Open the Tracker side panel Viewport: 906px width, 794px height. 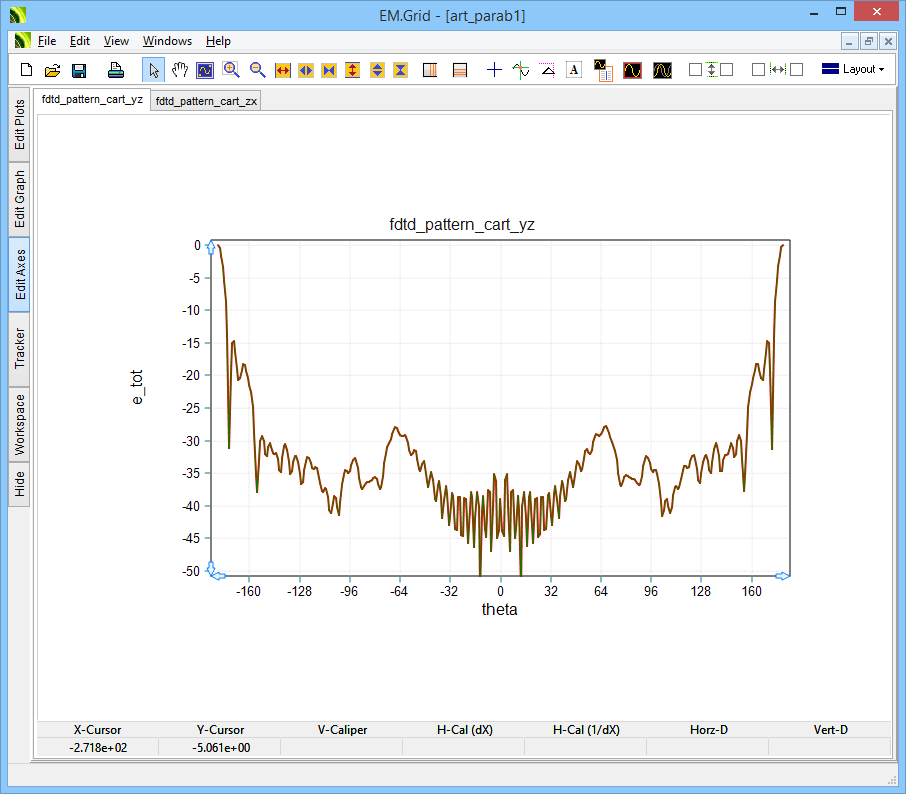(20, 348)
